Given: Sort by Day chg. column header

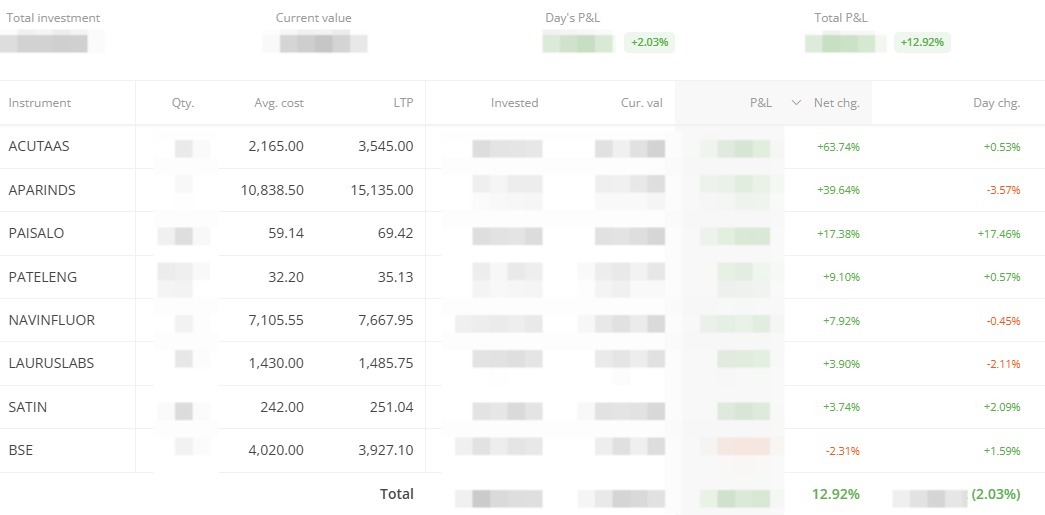Looking at the screenshot, I should pos(996,103).
